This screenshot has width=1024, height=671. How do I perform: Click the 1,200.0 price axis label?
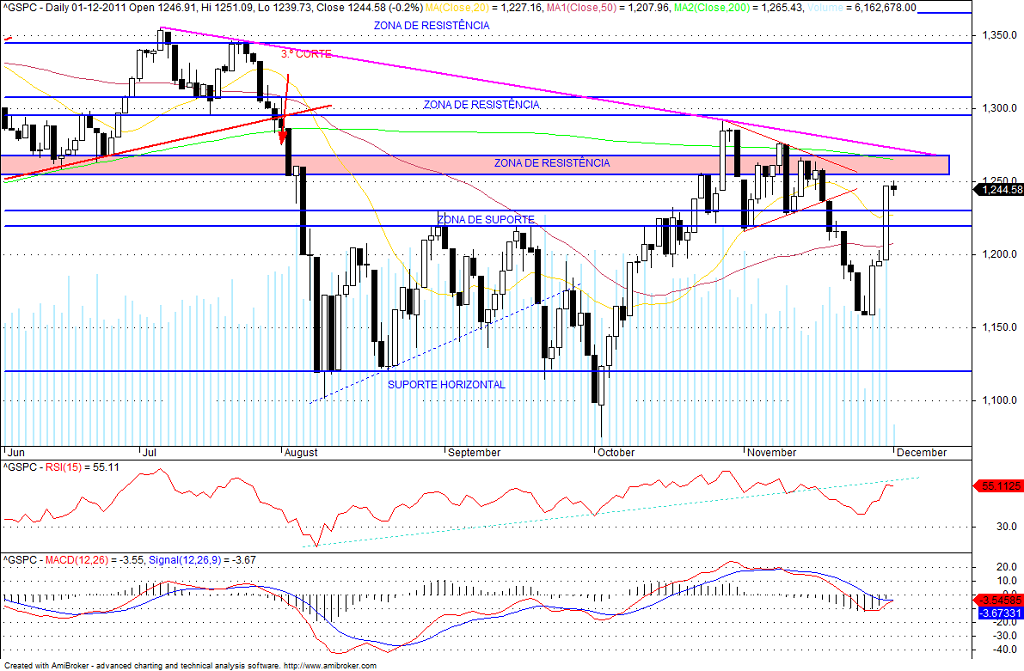[999, 254]
